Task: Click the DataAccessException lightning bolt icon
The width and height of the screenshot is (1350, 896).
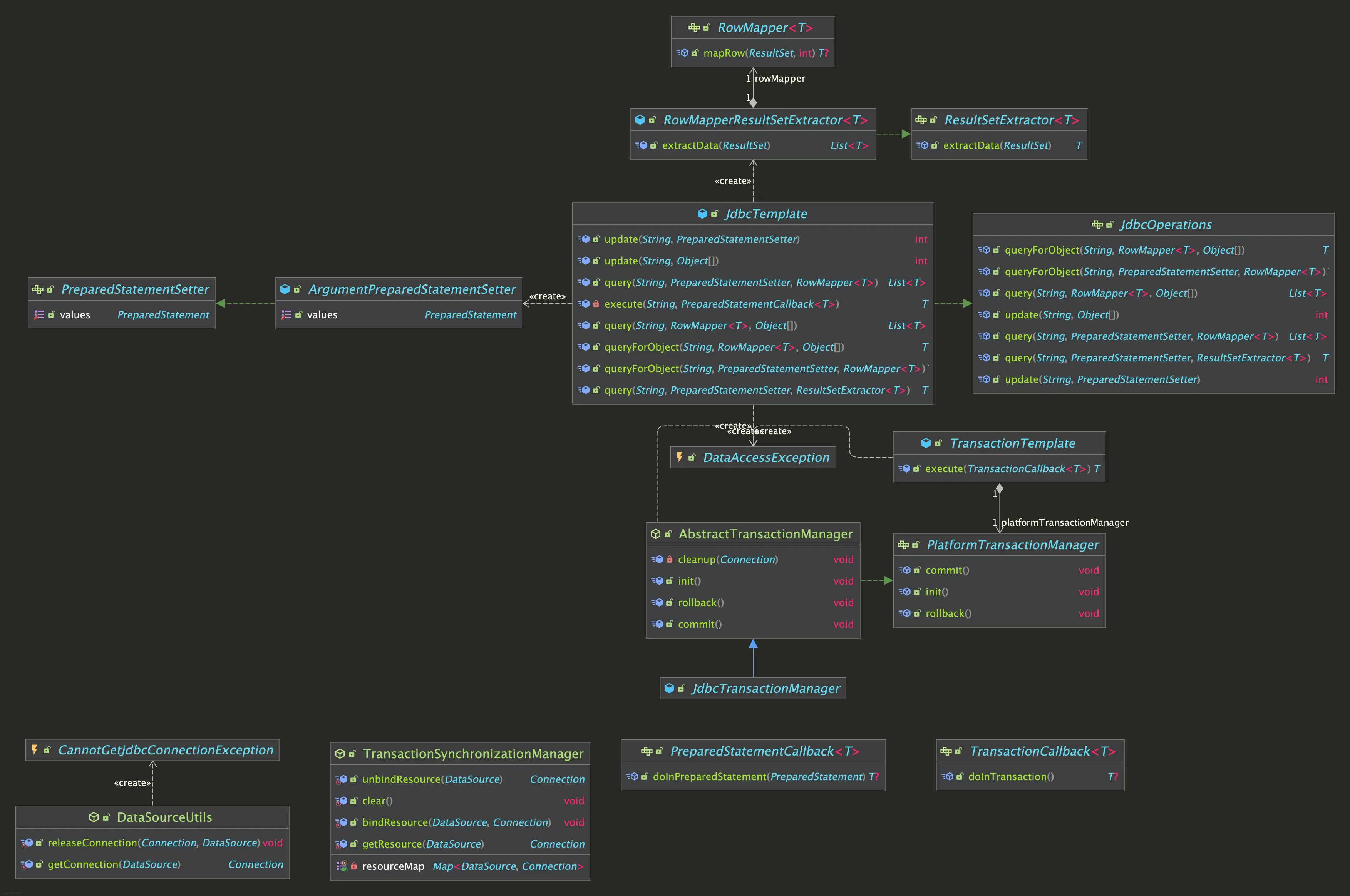Action: pos(679,457)
